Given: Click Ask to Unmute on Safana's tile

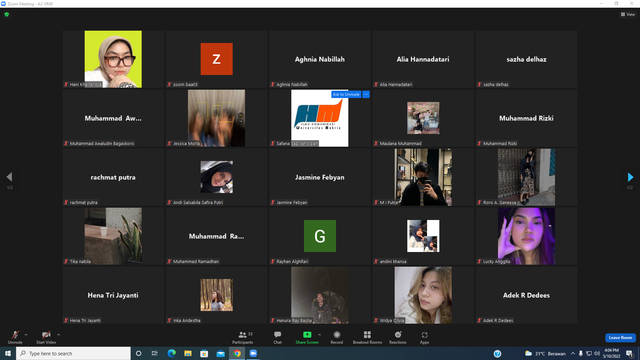Looking at the screenshot, I should coord(346,94).
